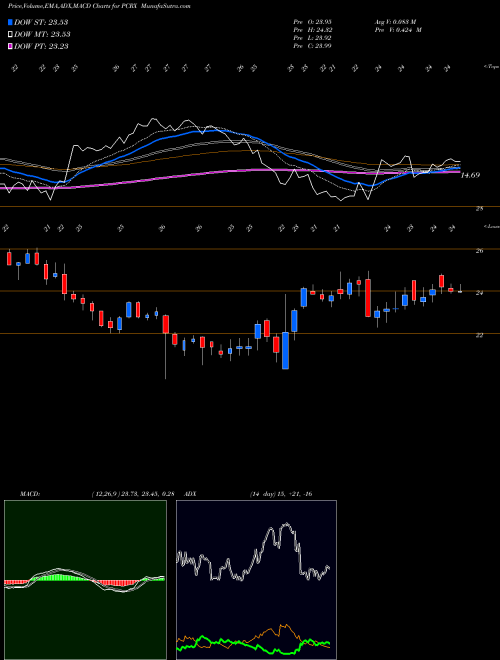Screen dimensions: 500x660
Task: Click the 22 price axis label
Action: pos(479,335)
